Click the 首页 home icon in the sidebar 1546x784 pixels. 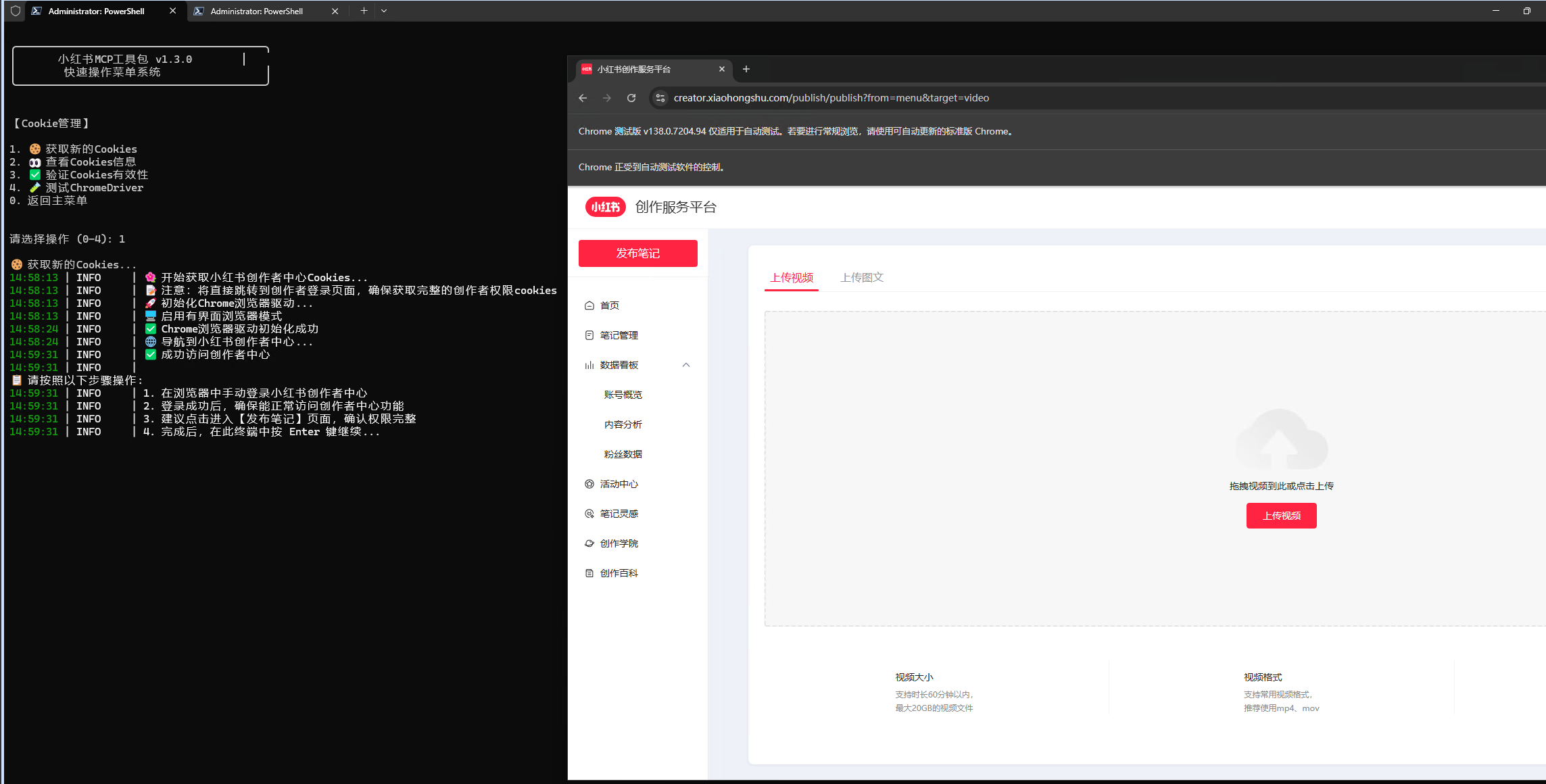589,305
